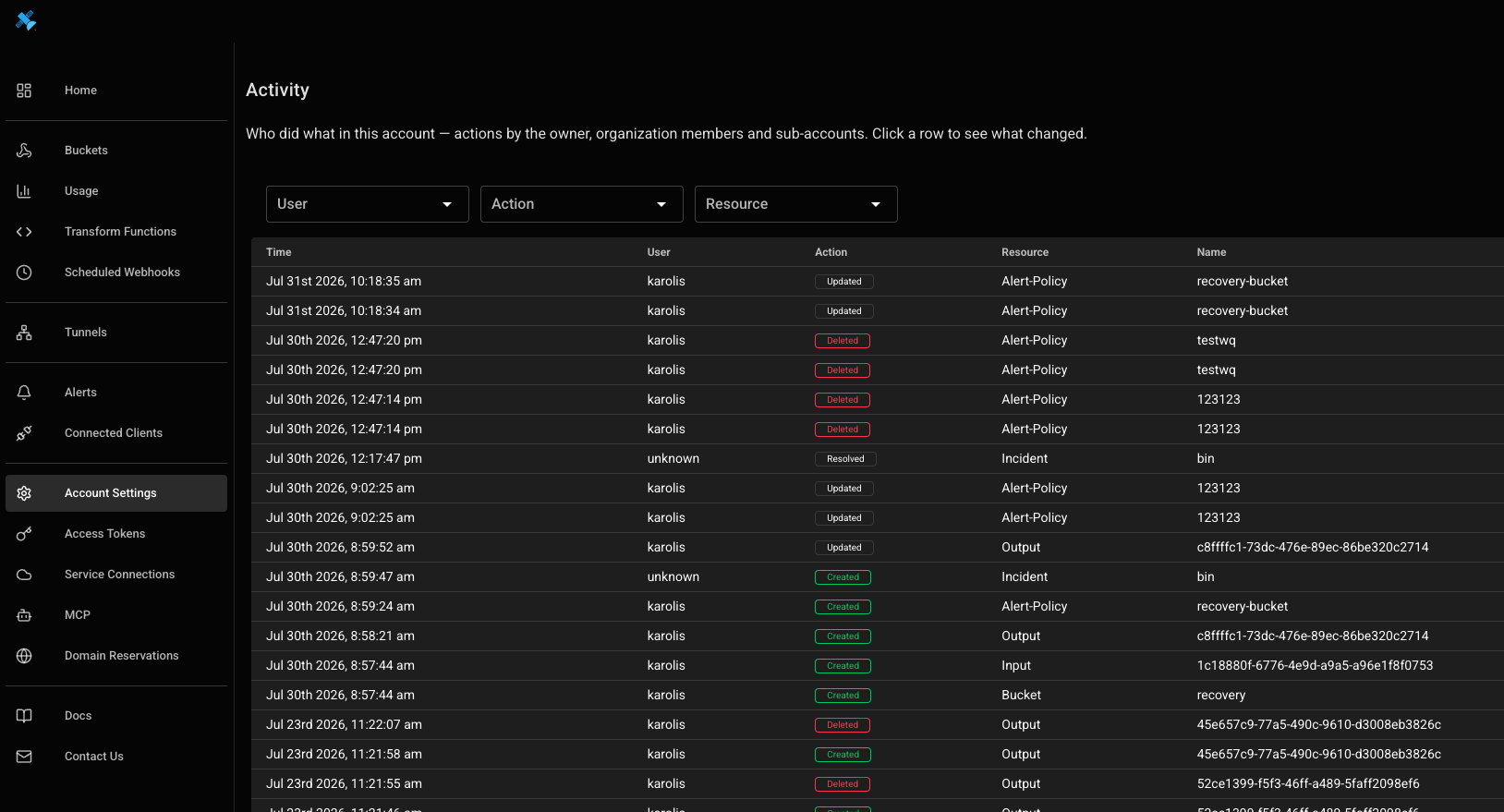Click the Home dashboard icon
This screenshot has height=812, width=1504.
point(24,91)
